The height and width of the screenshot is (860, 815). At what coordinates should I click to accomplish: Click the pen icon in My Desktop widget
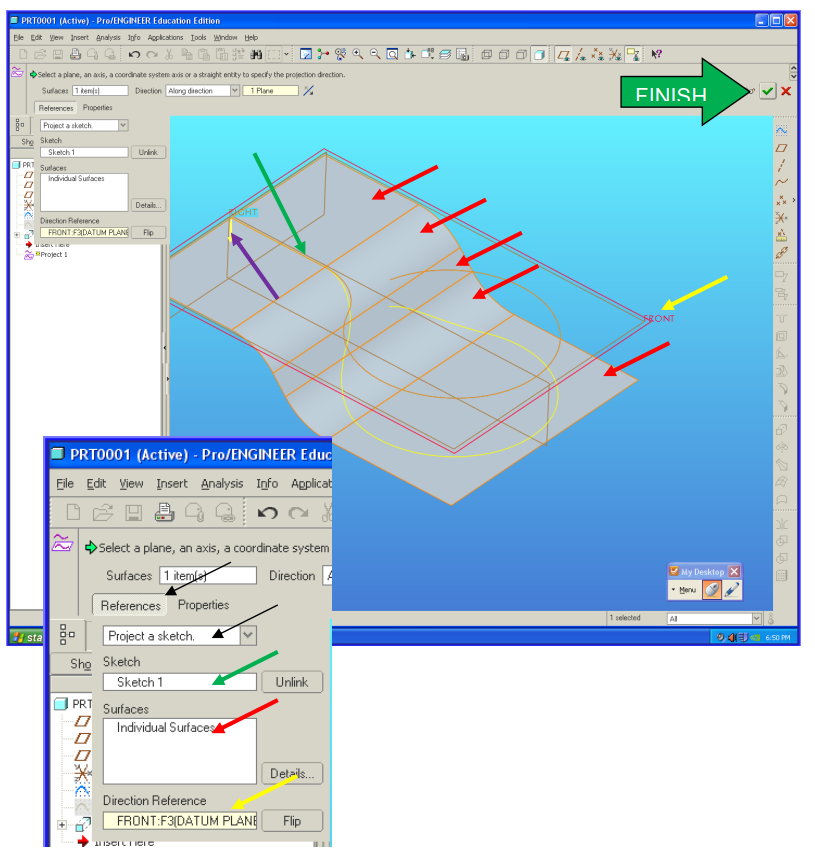pyautogui.click(x=732, y=590)
